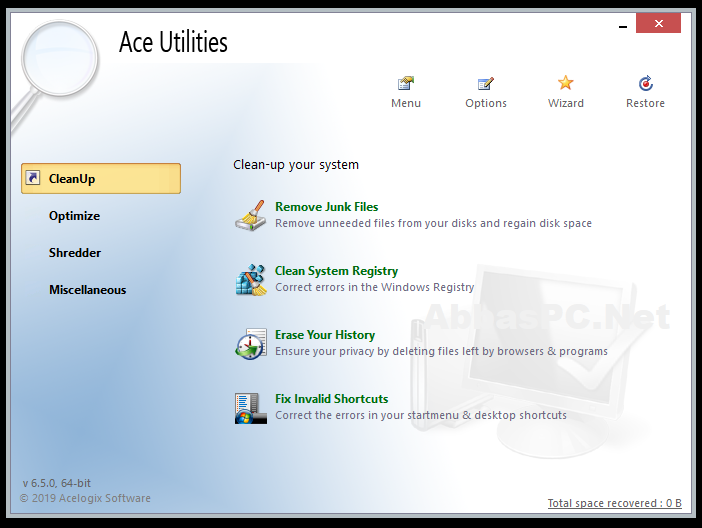Click the Menu label text
702x528 pixels.
(406, 103)
